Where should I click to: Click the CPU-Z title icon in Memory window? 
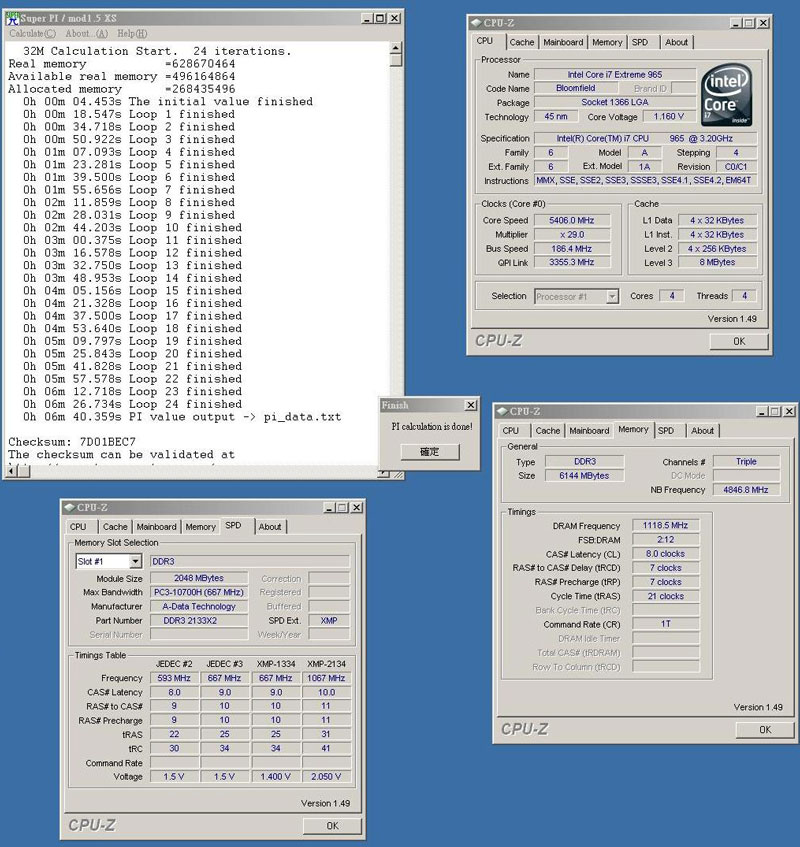coord(501,411)
